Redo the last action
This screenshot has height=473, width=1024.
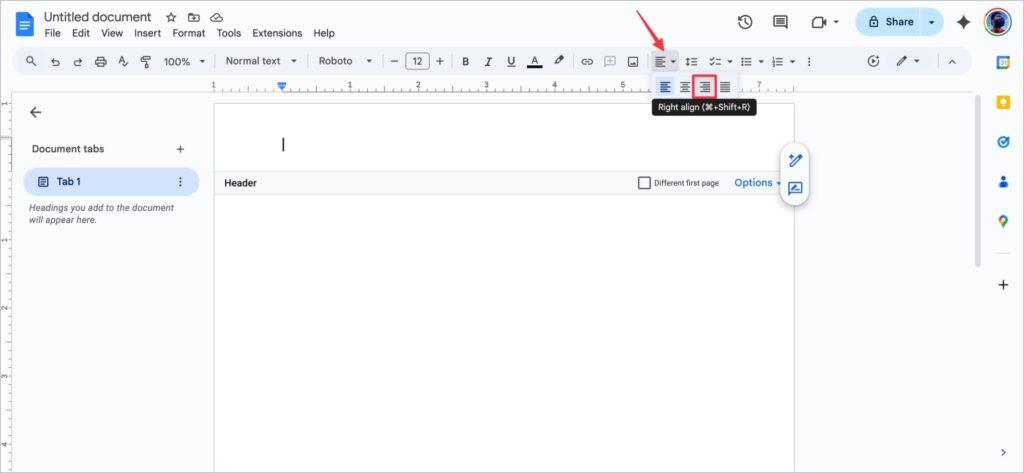(x=78, y=61)
